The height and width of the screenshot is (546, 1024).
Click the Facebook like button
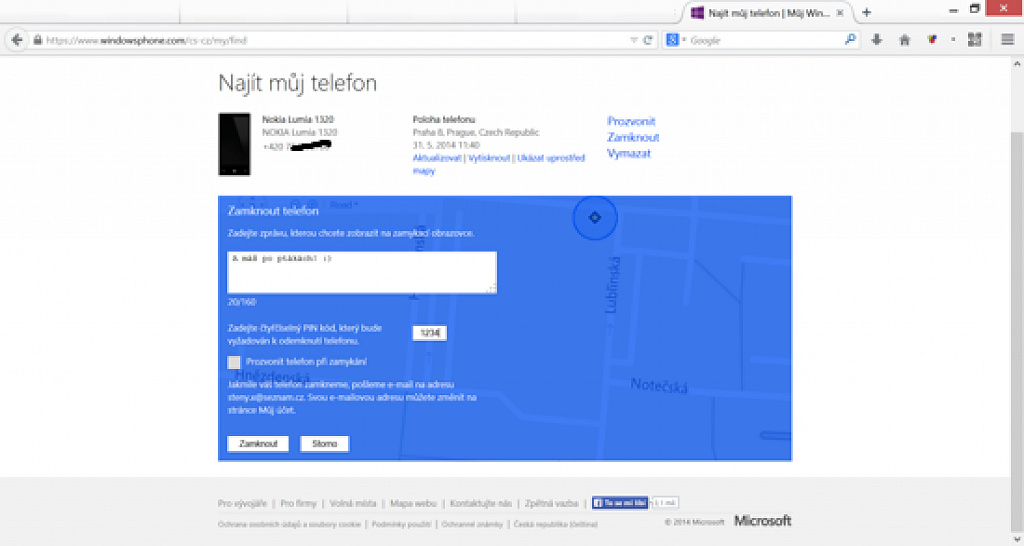point(620,503)
